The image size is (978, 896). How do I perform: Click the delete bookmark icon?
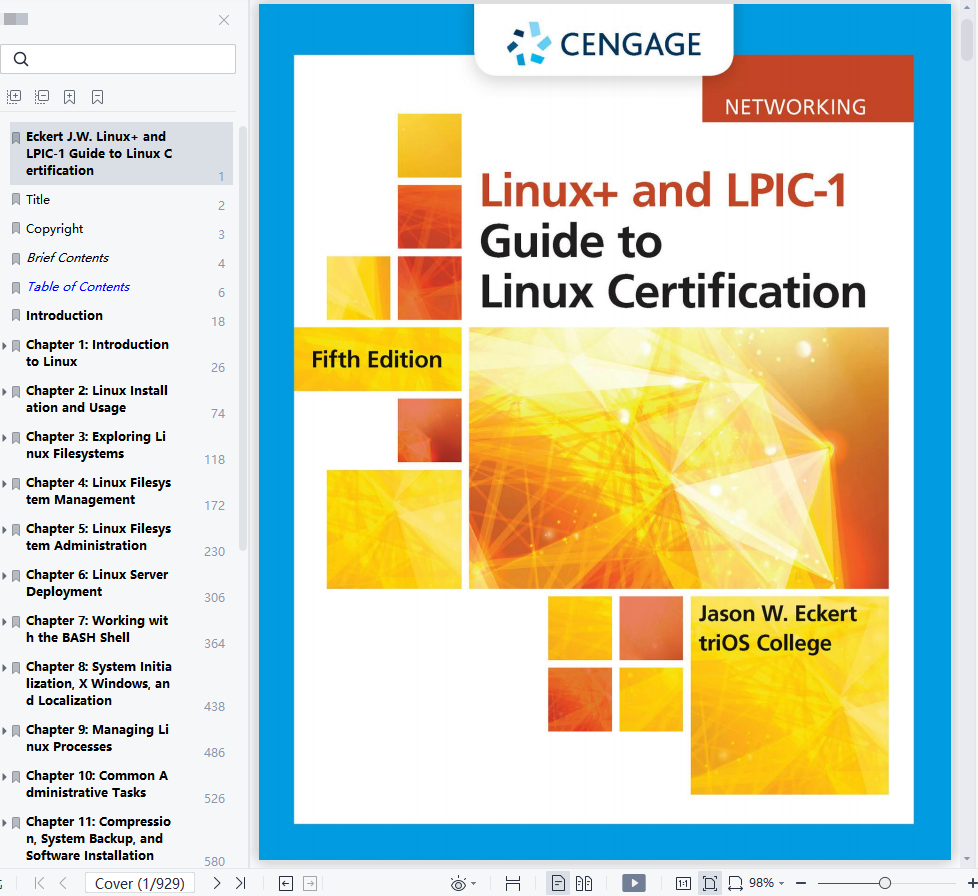[x=97, y=97]
